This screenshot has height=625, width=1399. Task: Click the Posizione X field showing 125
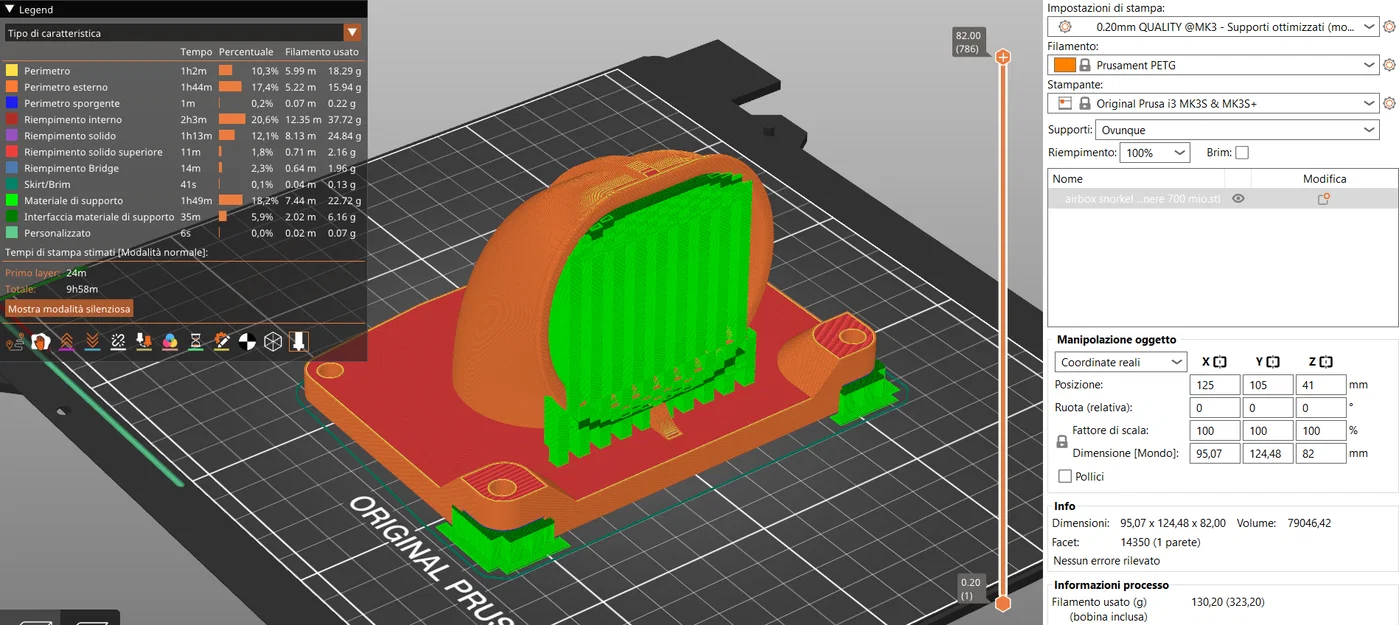pos(1215,385)
